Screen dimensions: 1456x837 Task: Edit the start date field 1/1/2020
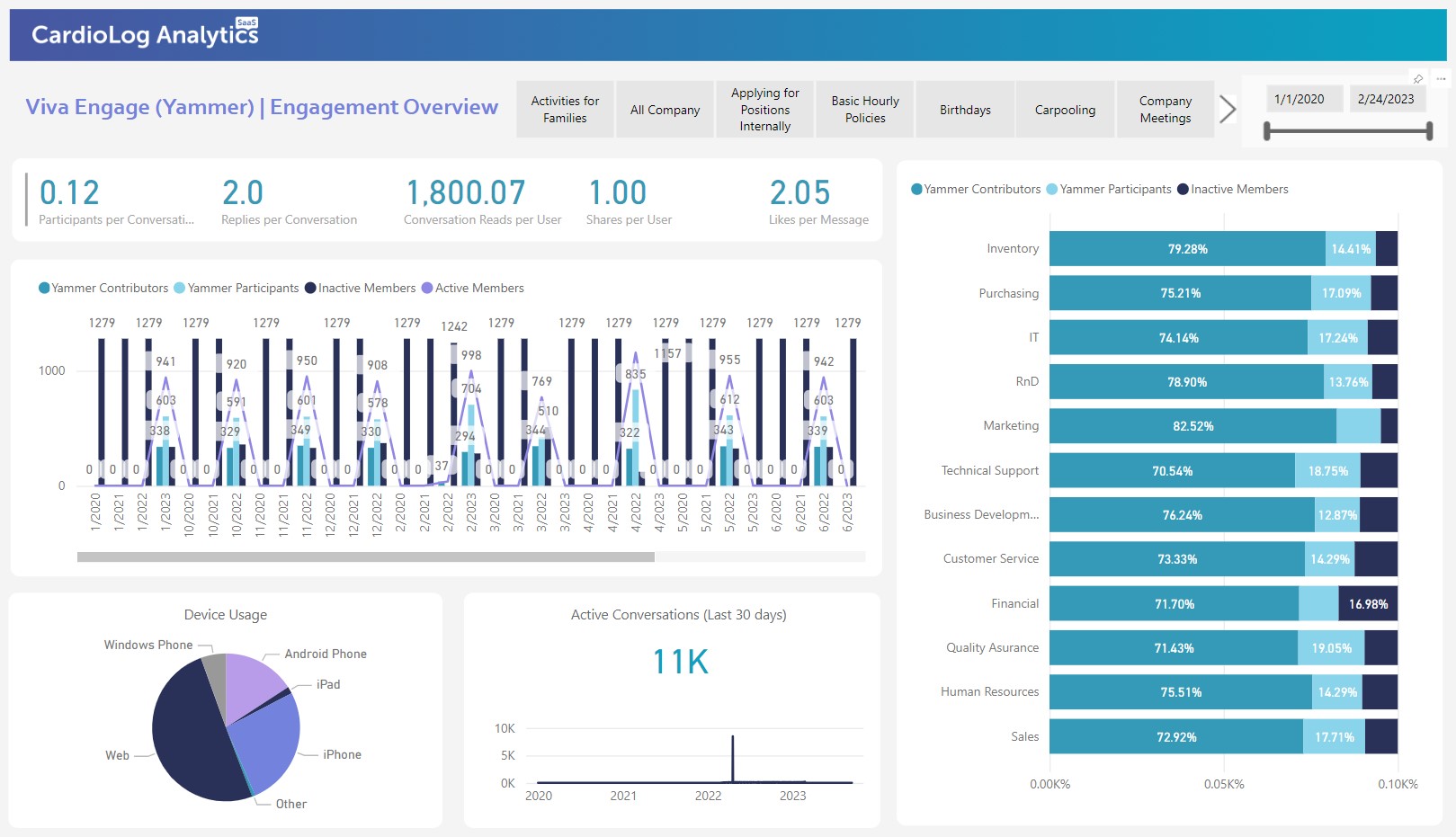tap(1304, 99)
